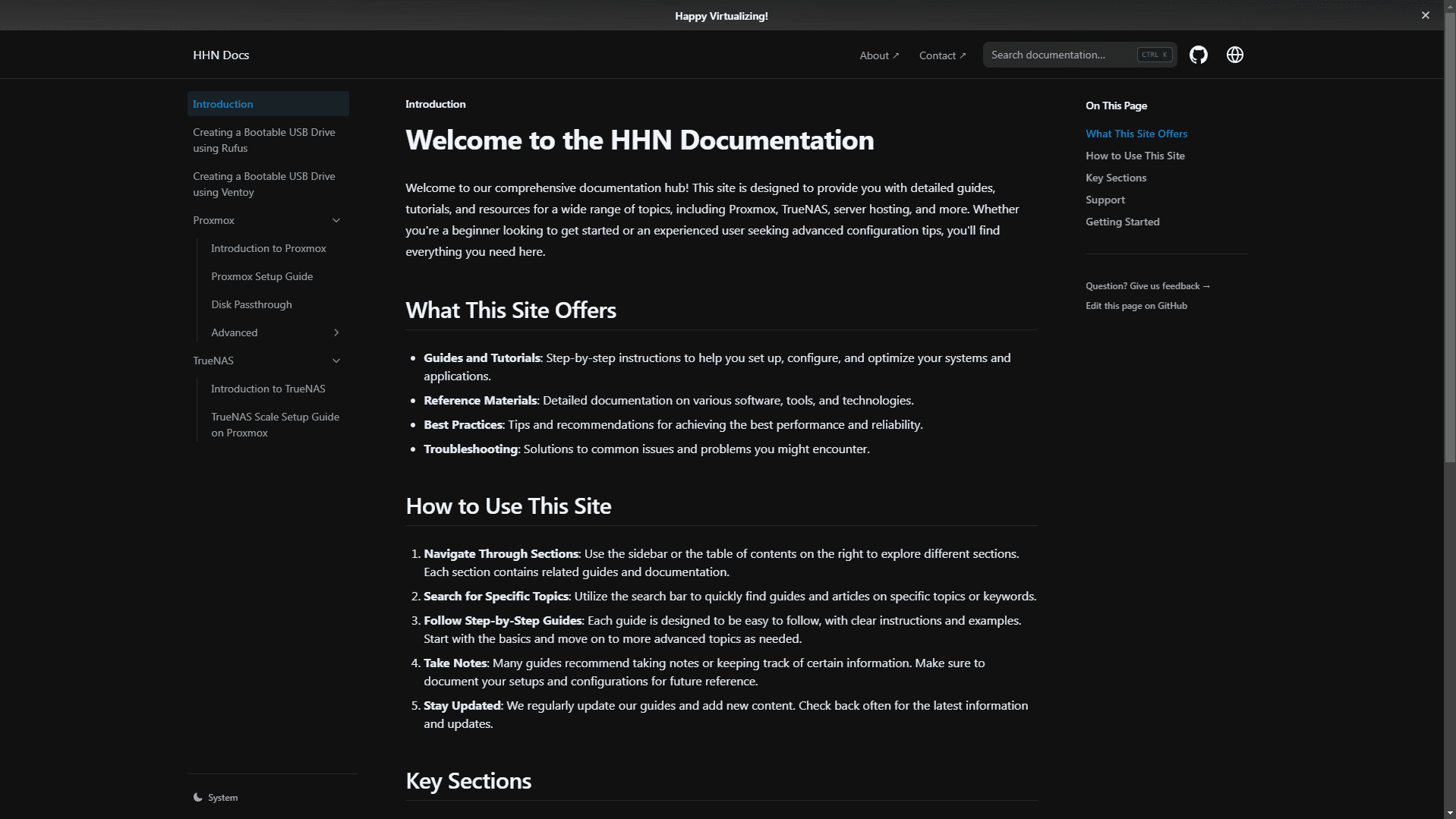Dismiss the Happy Virtualizing banner with the X
The height and width of the screenshot is (819, 1456).
point(1425,14)
